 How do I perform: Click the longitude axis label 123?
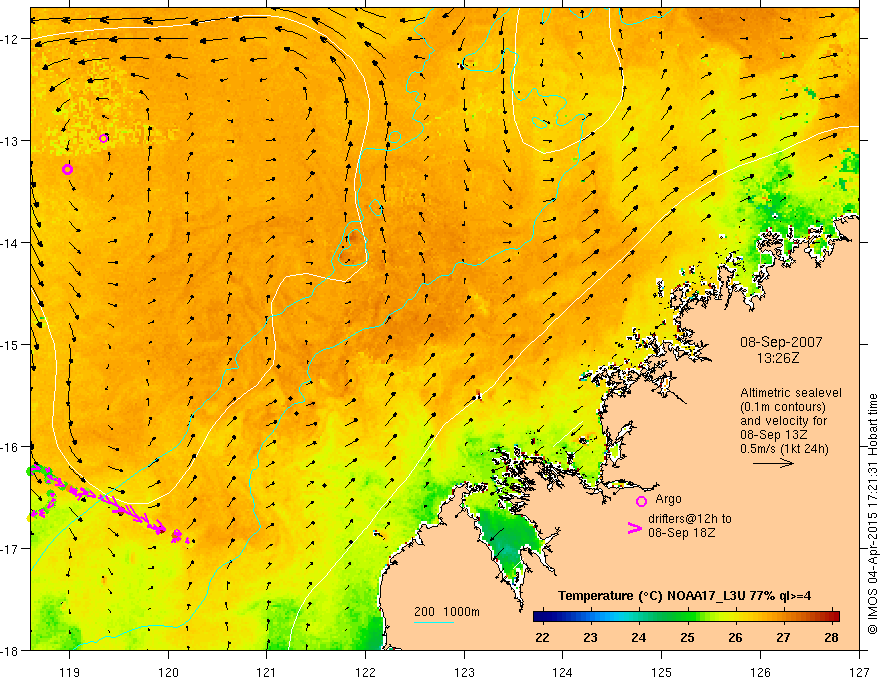(464, 672)
